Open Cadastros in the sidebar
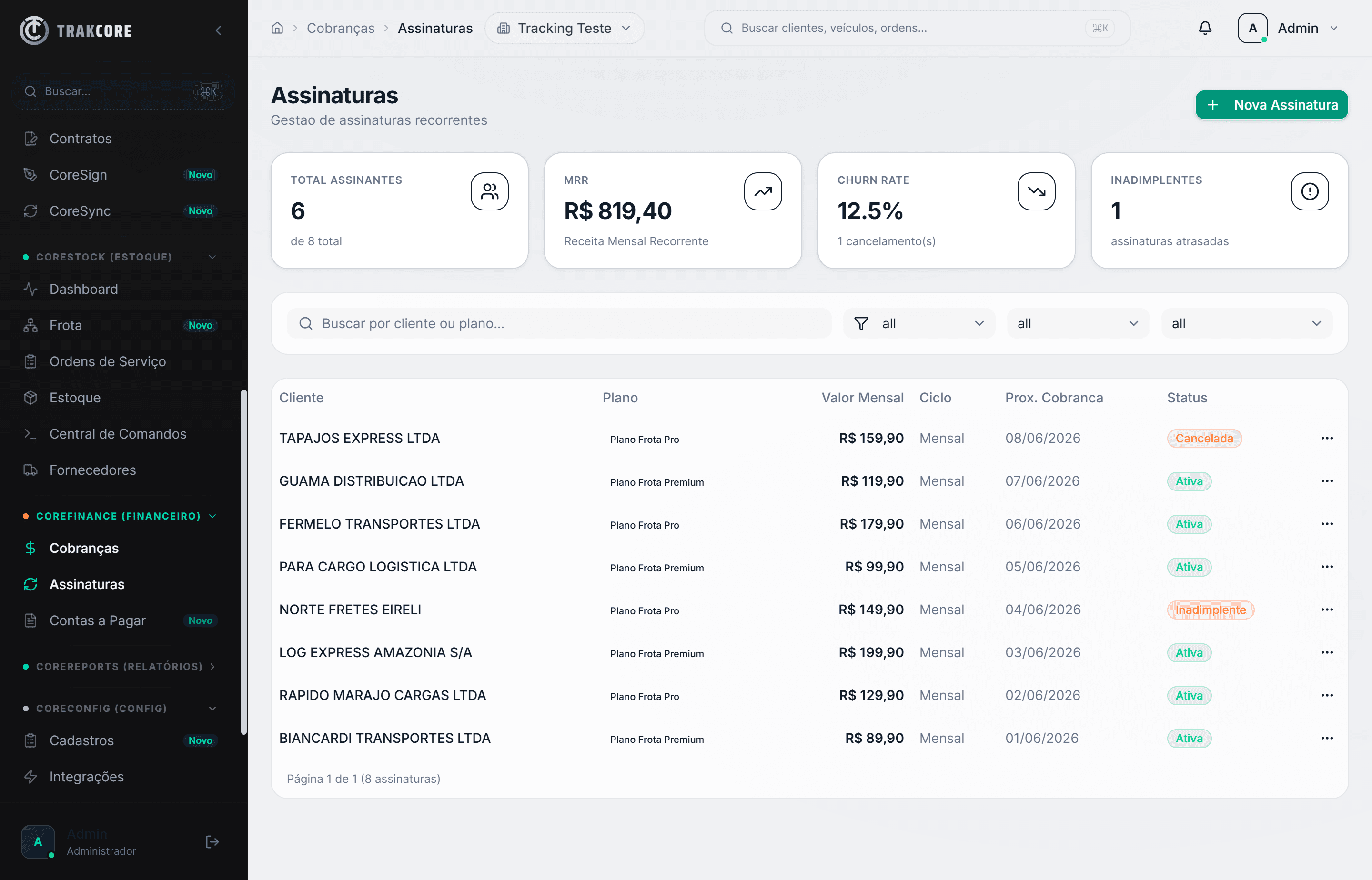Viewport: 1372px width, 880px height. (121, 740)
